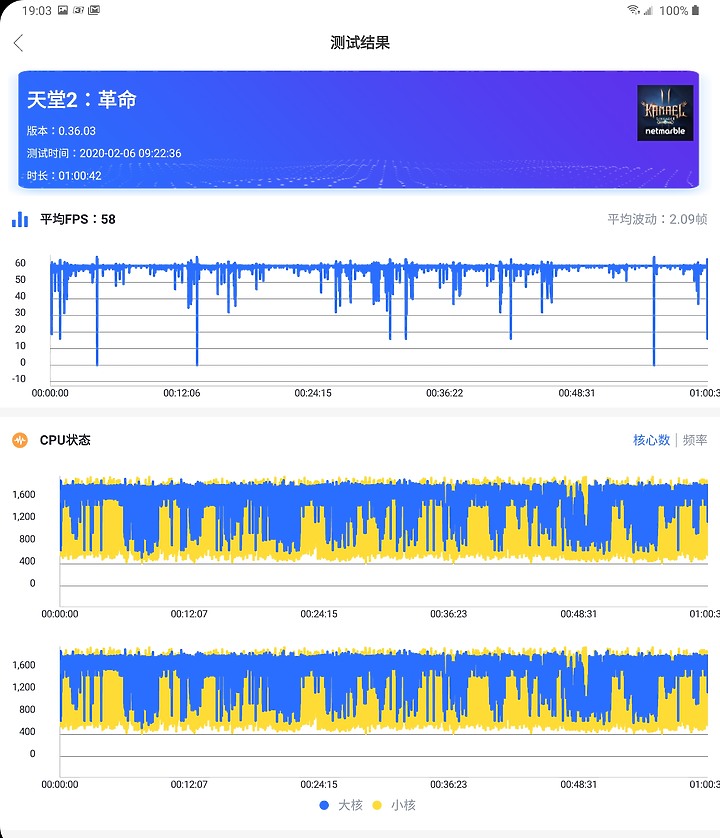Tap the mail notification icon in status bar
This screenshot has height=838, width=720.
click(x=94, y=10)
